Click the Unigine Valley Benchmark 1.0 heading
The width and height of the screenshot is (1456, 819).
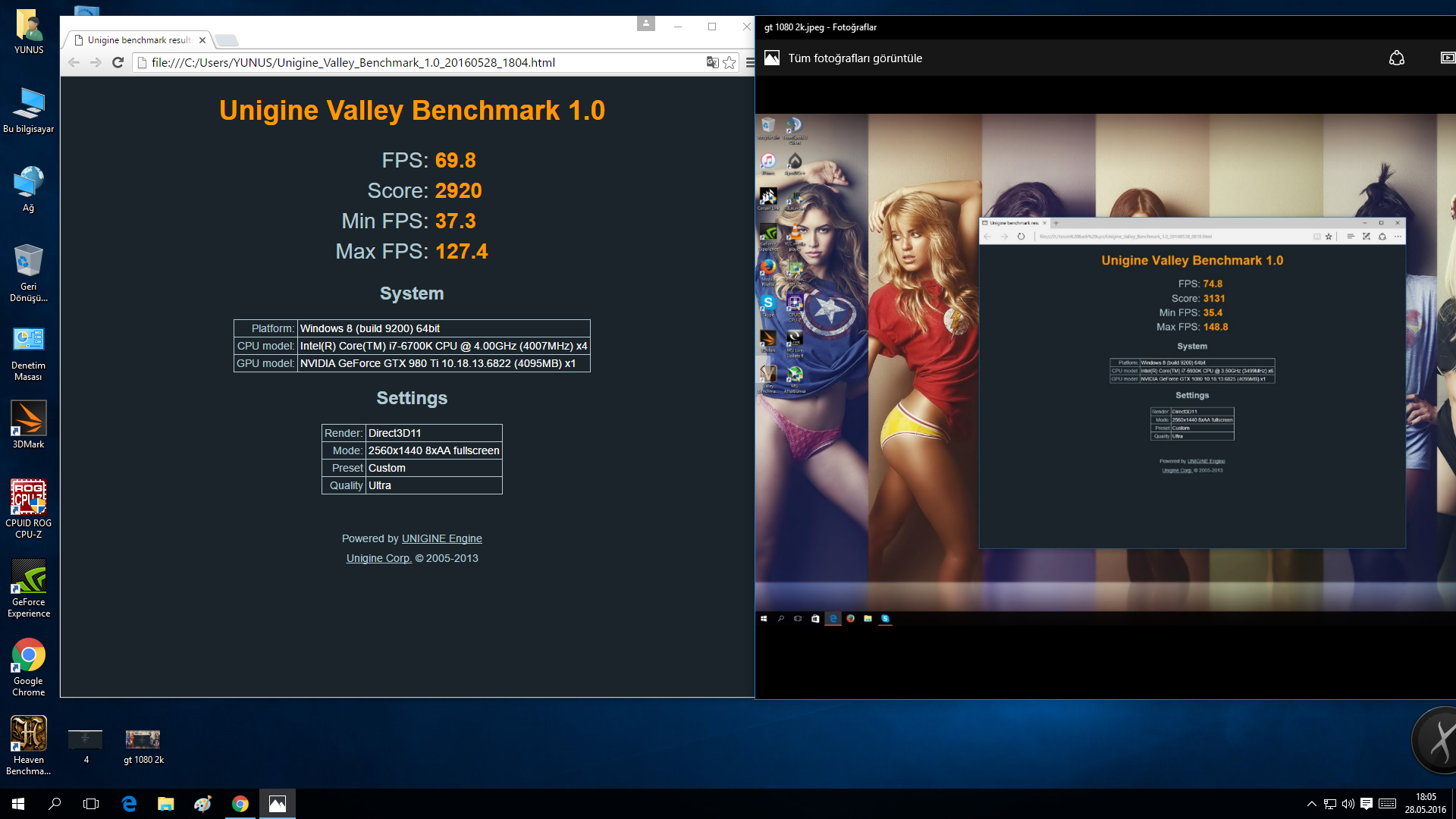point(412,111)
